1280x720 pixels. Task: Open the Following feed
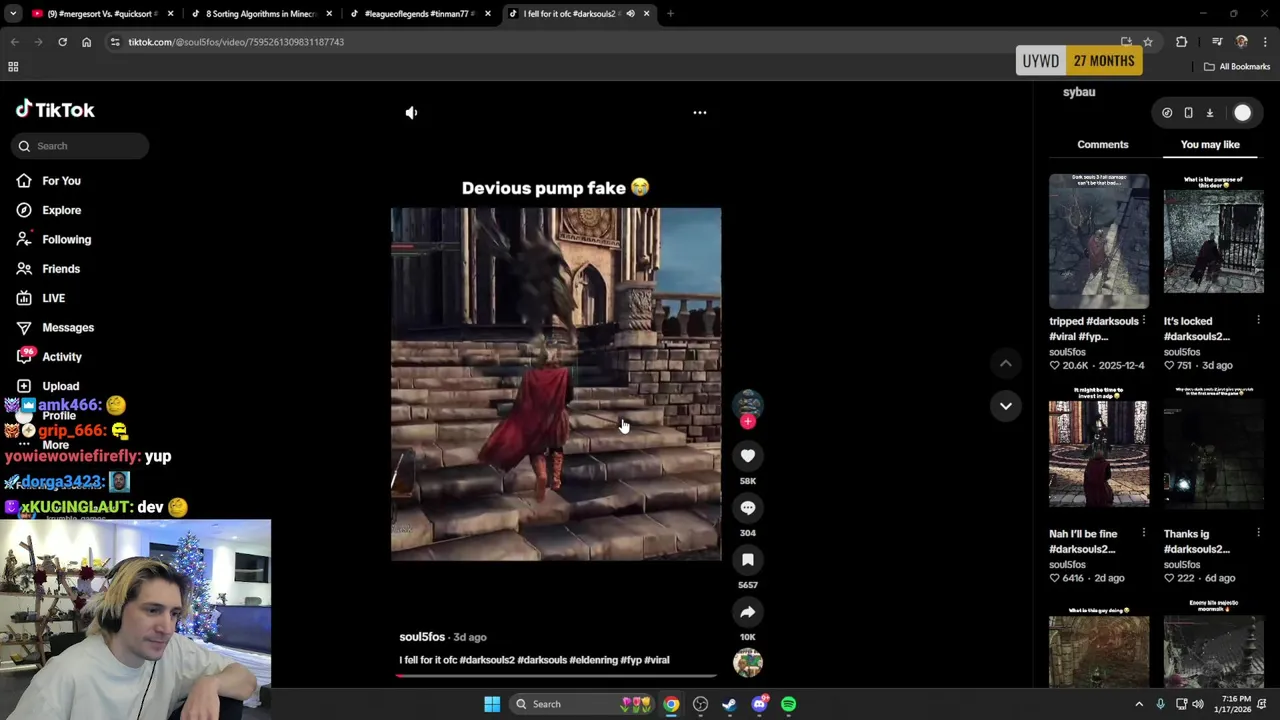(x=54, y=240)
